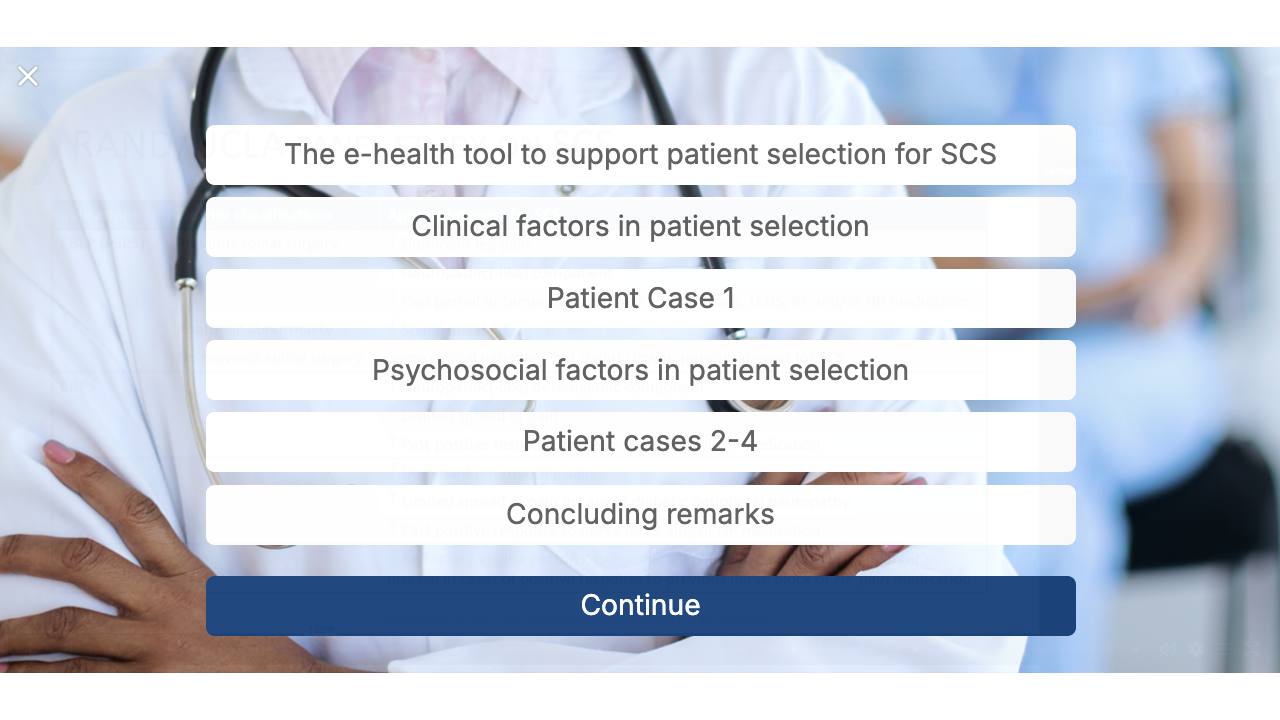The height and width of the screenshot is (720, 1280).
Task: Click the faint captions icon beside the gear
Action: (1224, 649)
